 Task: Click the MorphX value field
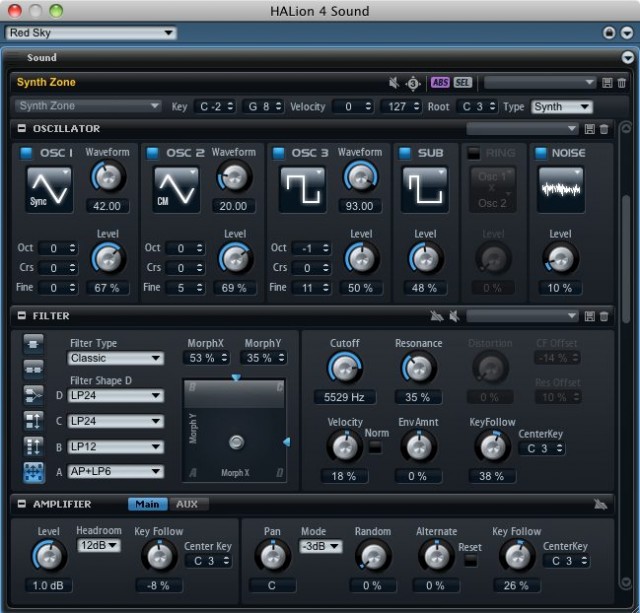(202, 358)
